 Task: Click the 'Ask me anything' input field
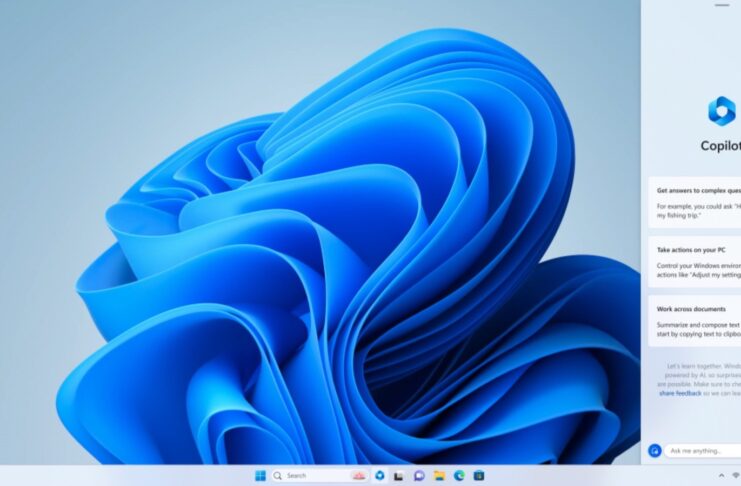[703, 451]
